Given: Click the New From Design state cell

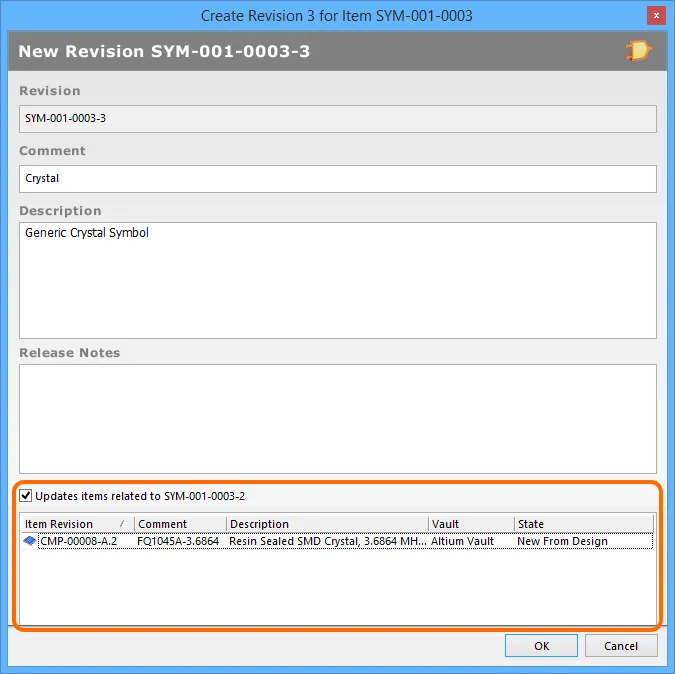Looking at the screenshot, I should [562, 541].
